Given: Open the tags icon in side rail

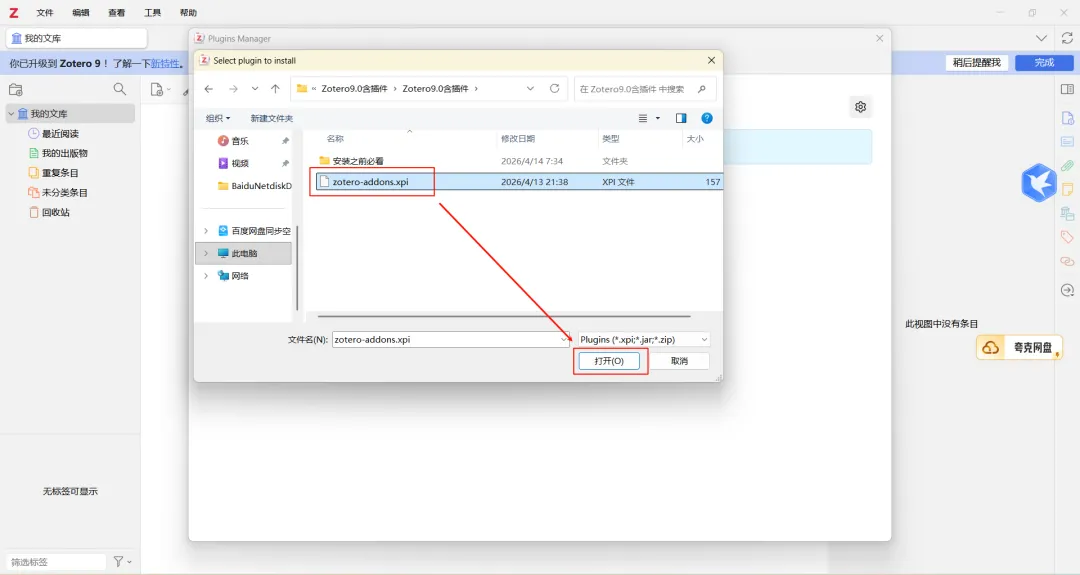Looking at the screenshot, I should click(x=1067, y=238).
